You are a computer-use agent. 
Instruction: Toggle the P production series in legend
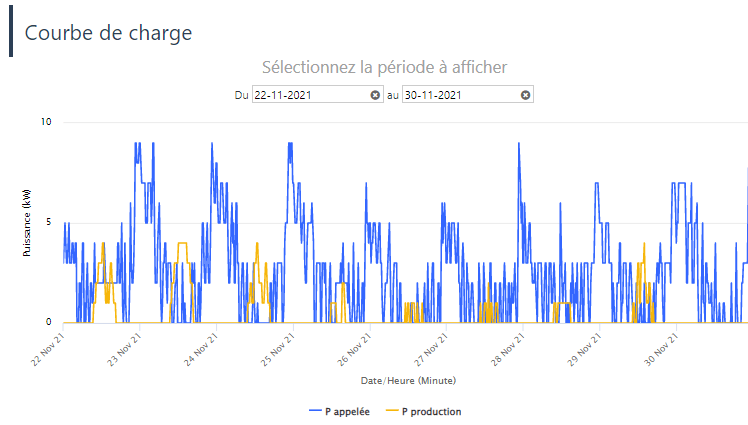pos(431,411)
